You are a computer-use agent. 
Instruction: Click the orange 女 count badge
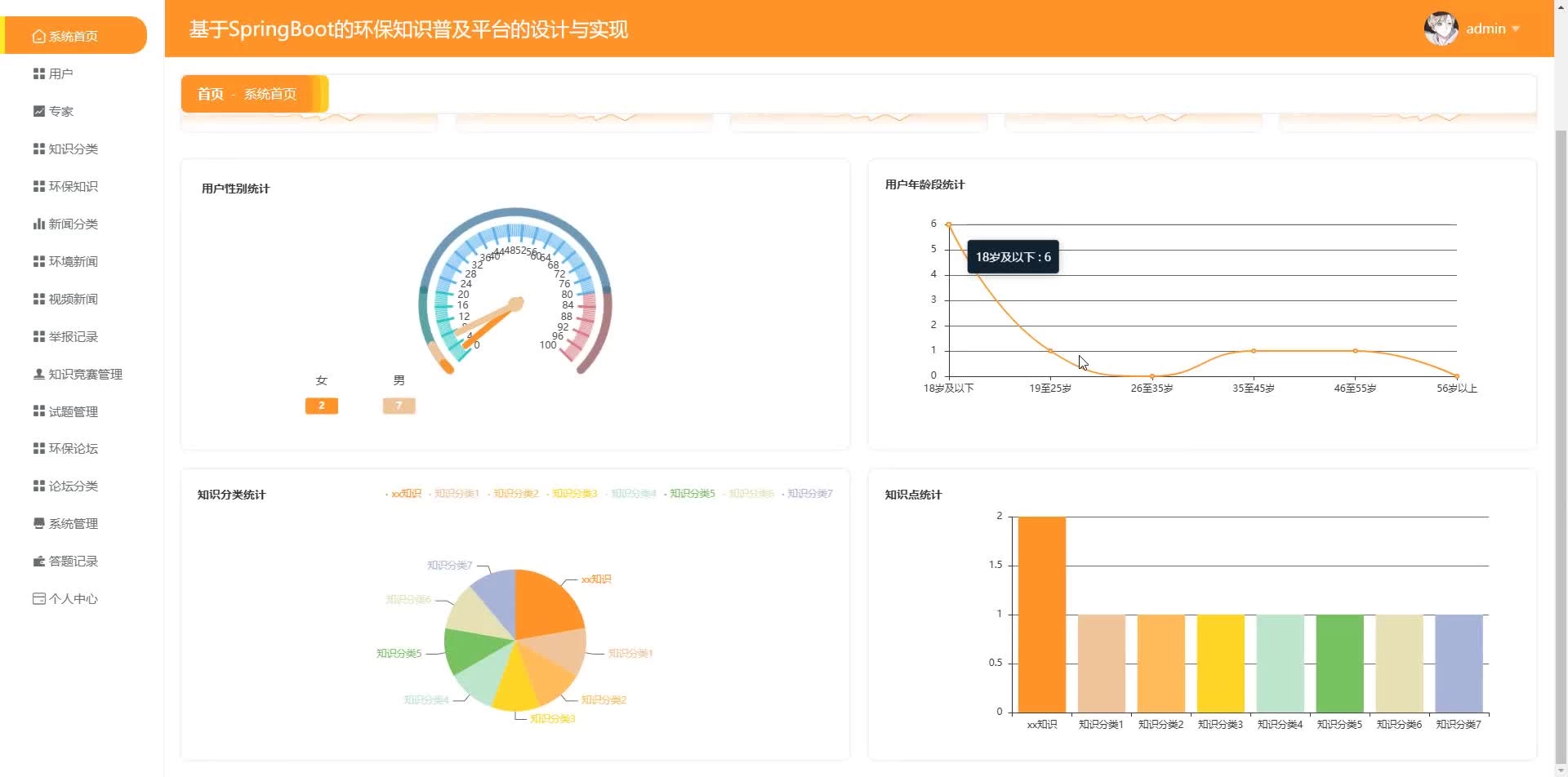[x=322, y=406]
